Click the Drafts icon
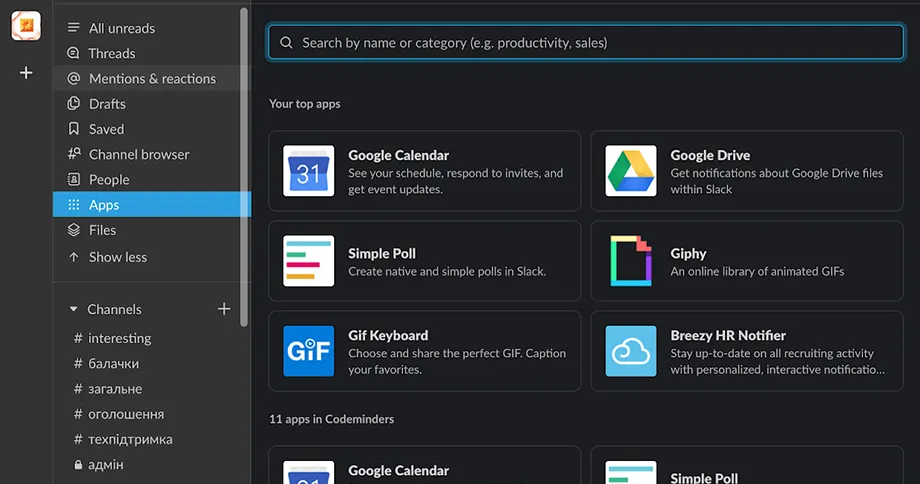This screenshot has width=920, height=484. click(x=73, y=103)
